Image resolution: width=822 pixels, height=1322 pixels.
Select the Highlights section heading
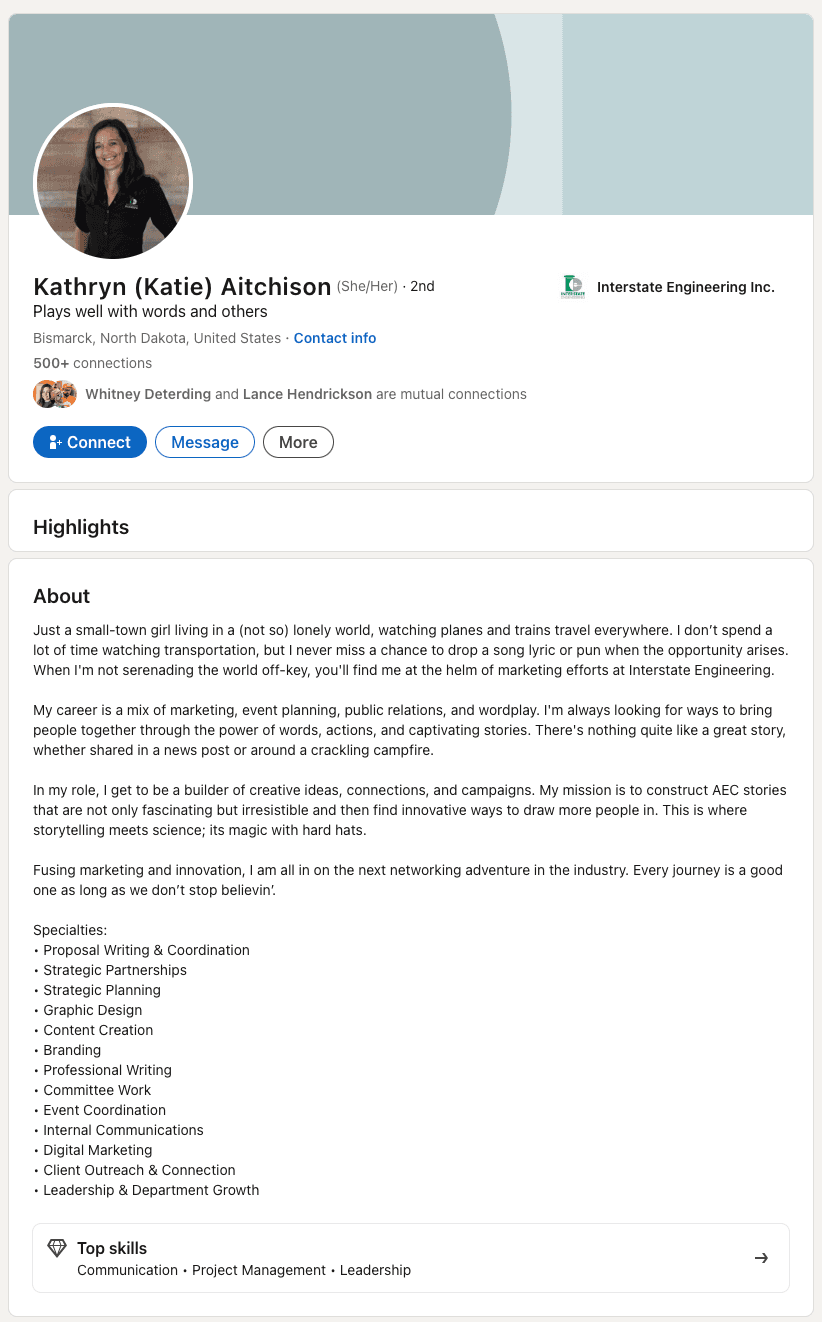coord(81,527)
